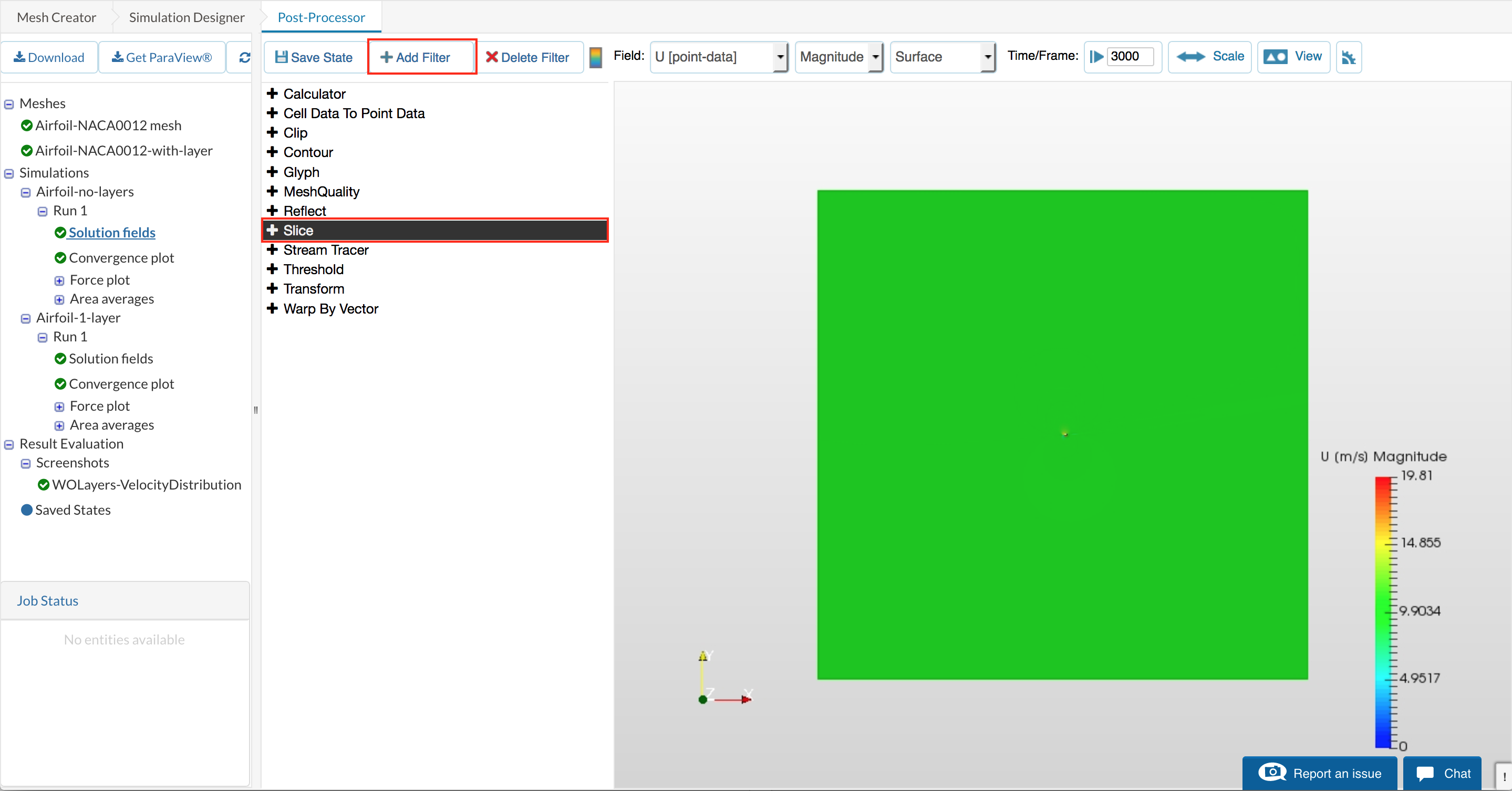Open the Surface representation dropdown
The image size is (1512, 791).
click(x=942, y=57)
